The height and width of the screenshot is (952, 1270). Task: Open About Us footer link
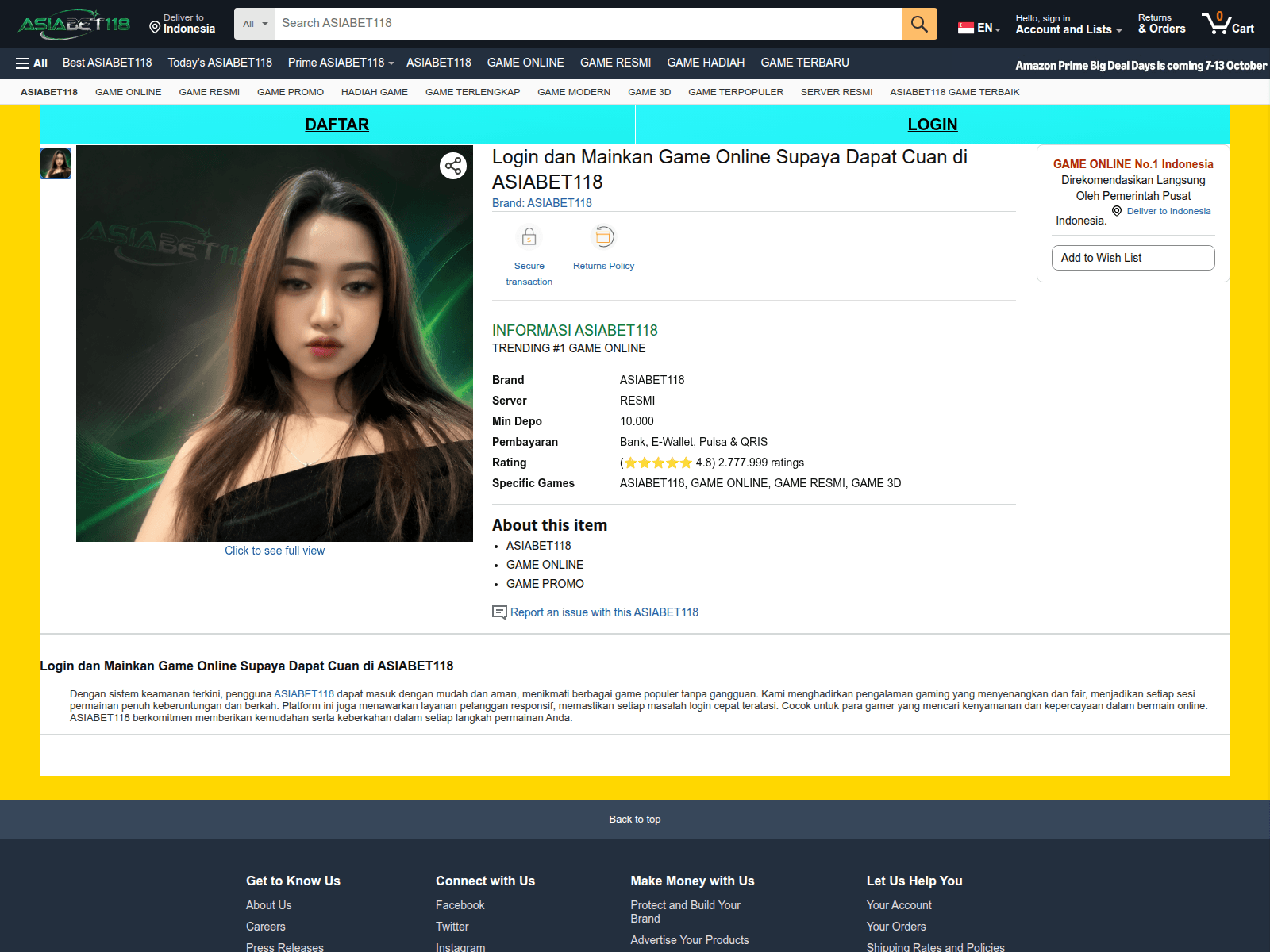(x=268, y=905)
